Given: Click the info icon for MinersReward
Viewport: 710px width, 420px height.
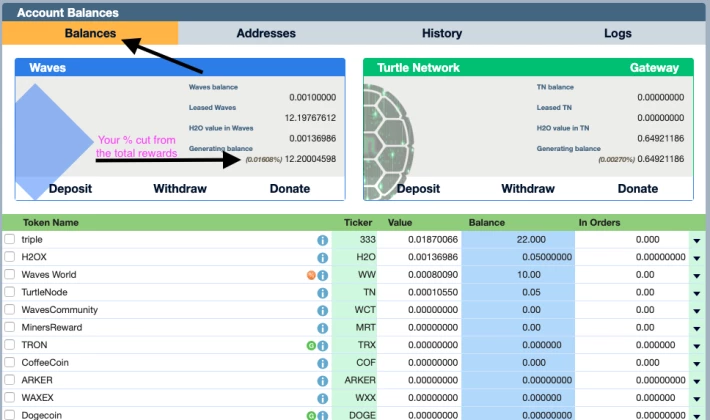Looking at the screenshot, I should (x=323, y=328).
